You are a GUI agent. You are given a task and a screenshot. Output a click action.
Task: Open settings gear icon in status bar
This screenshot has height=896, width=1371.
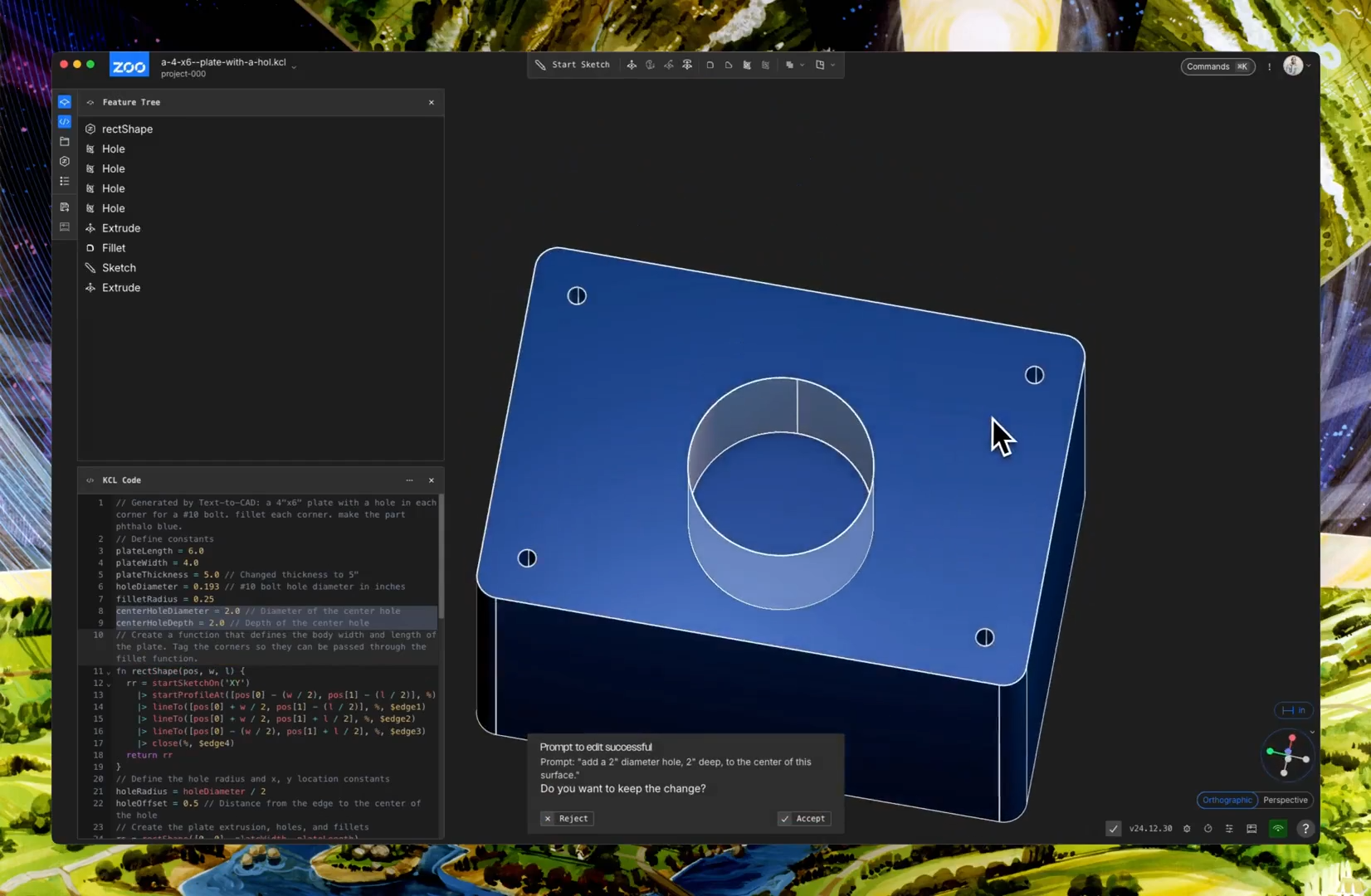(1187, 828)
